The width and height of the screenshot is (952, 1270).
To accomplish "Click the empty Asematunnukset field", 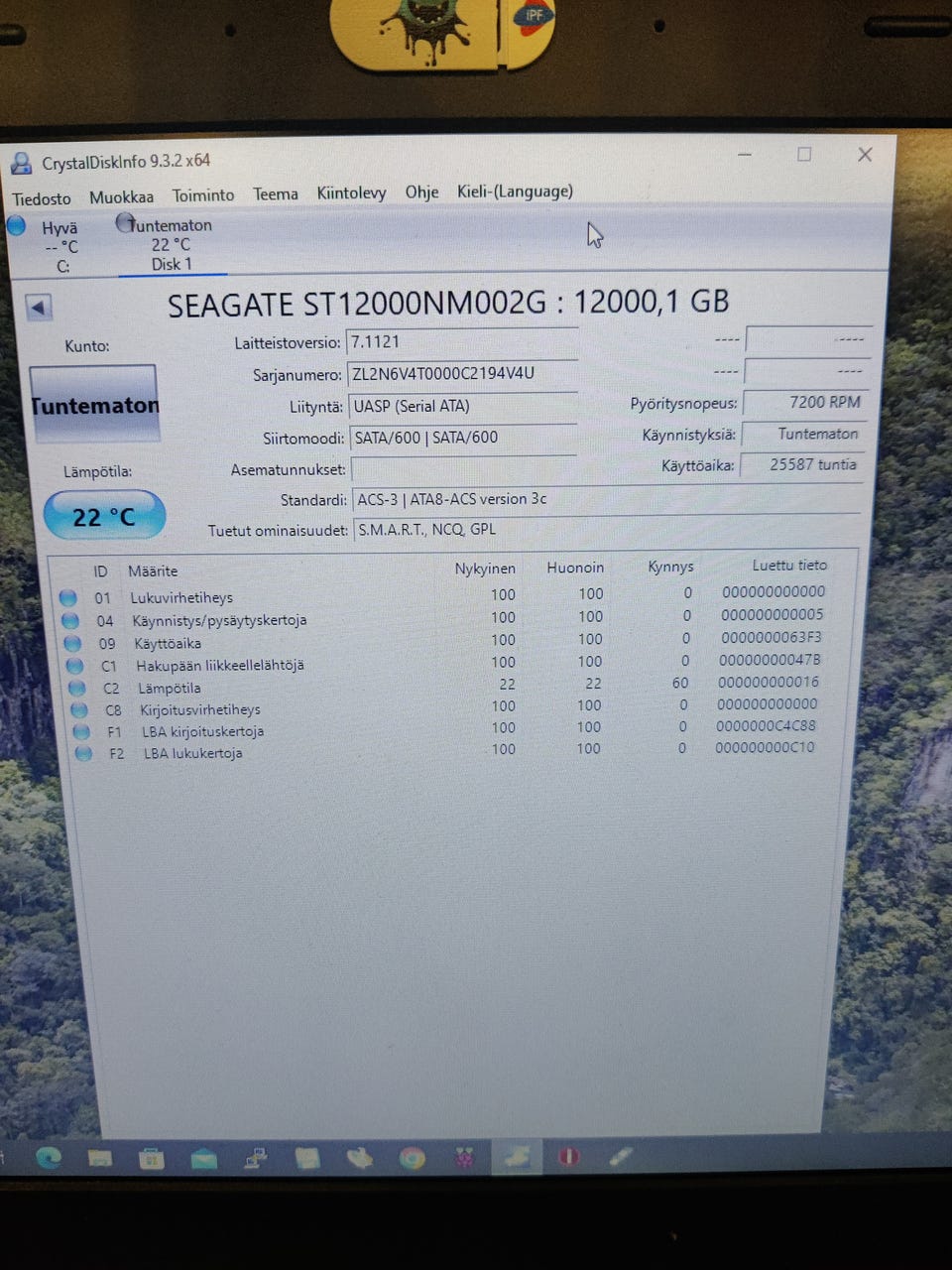I will coord(464,468).
